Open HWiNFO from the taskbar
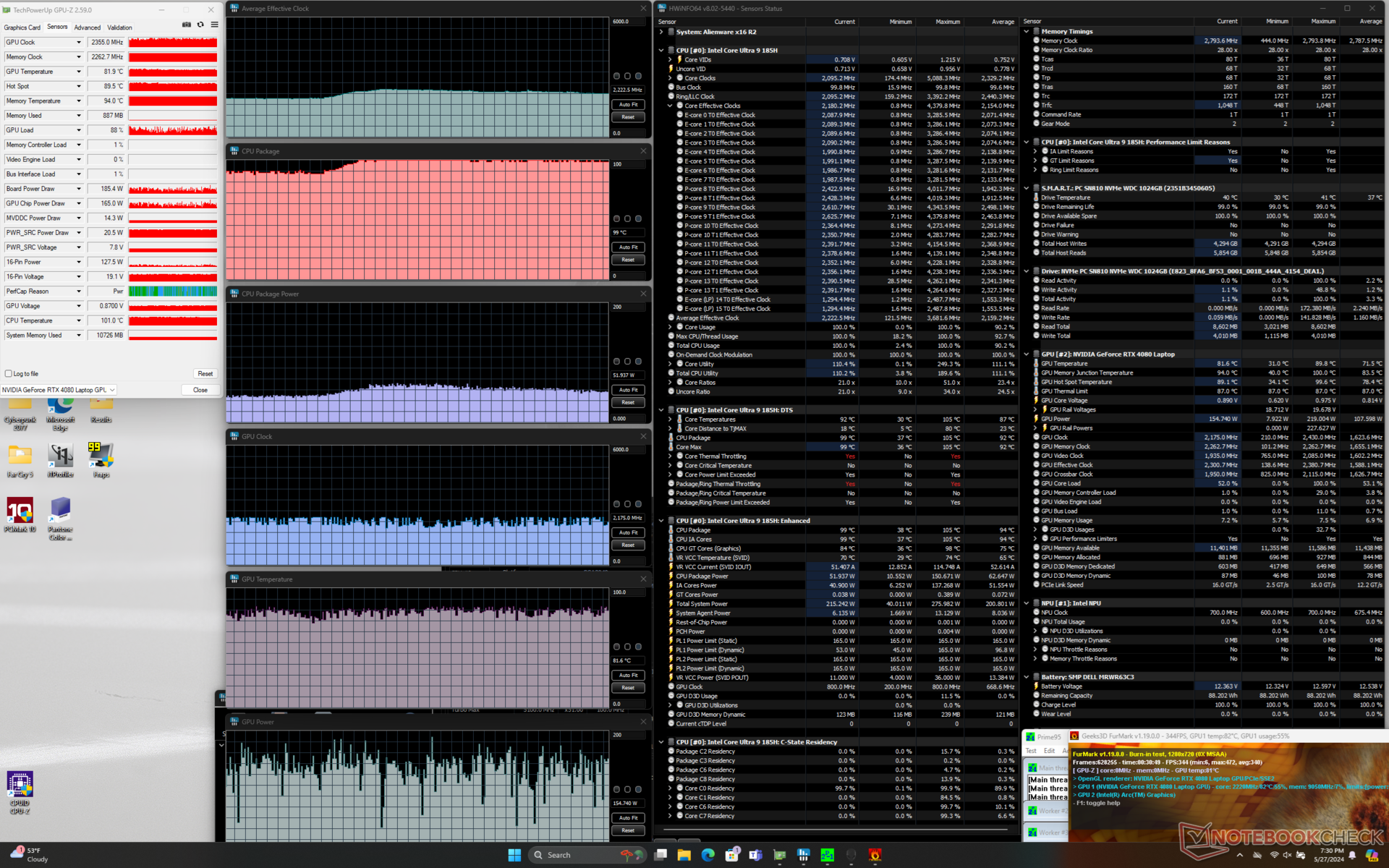Screen dimensions: 1389x868 (803, 855)
